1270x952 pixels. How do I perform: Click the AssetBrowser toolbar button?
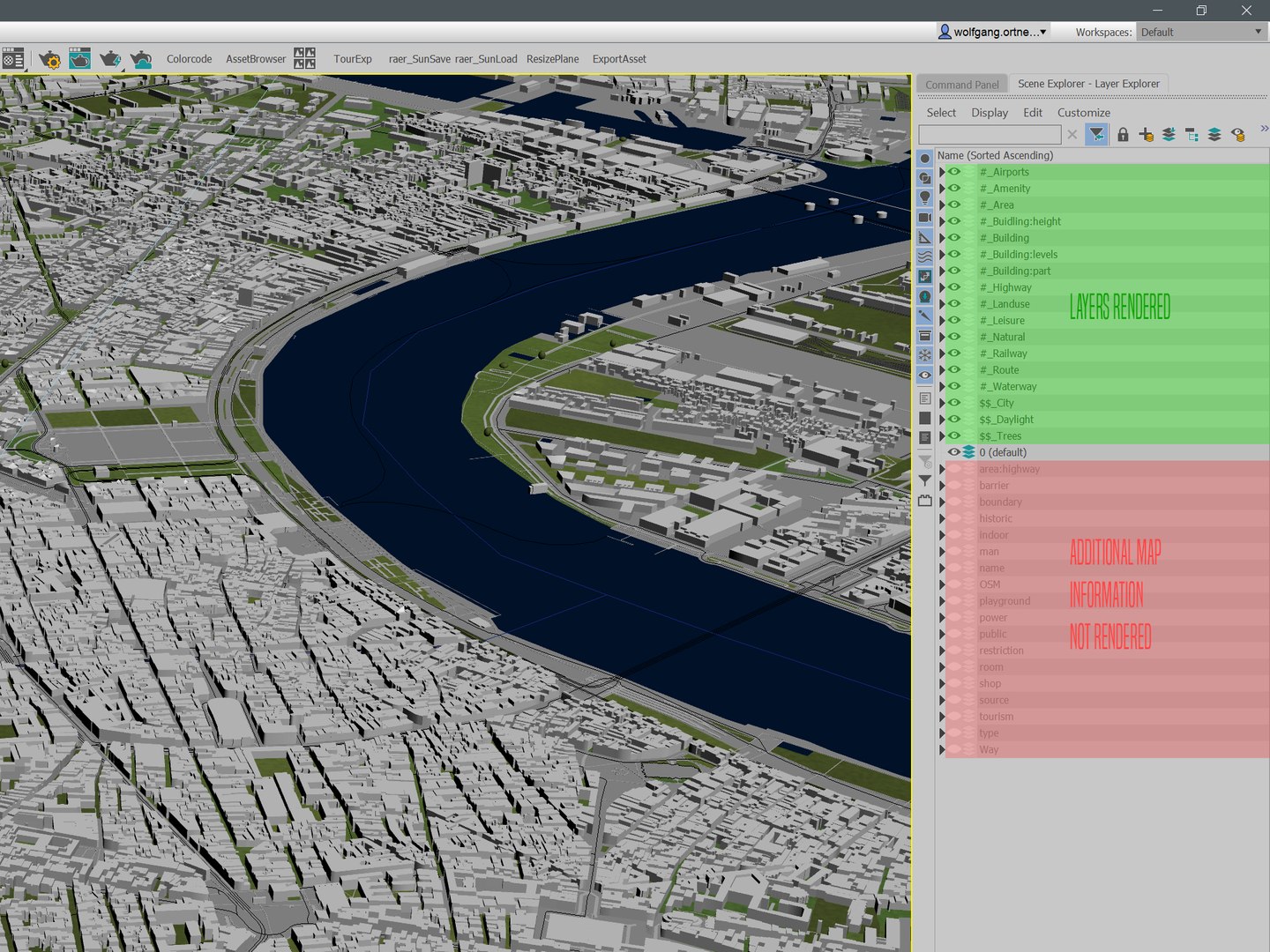pos(256,59)
